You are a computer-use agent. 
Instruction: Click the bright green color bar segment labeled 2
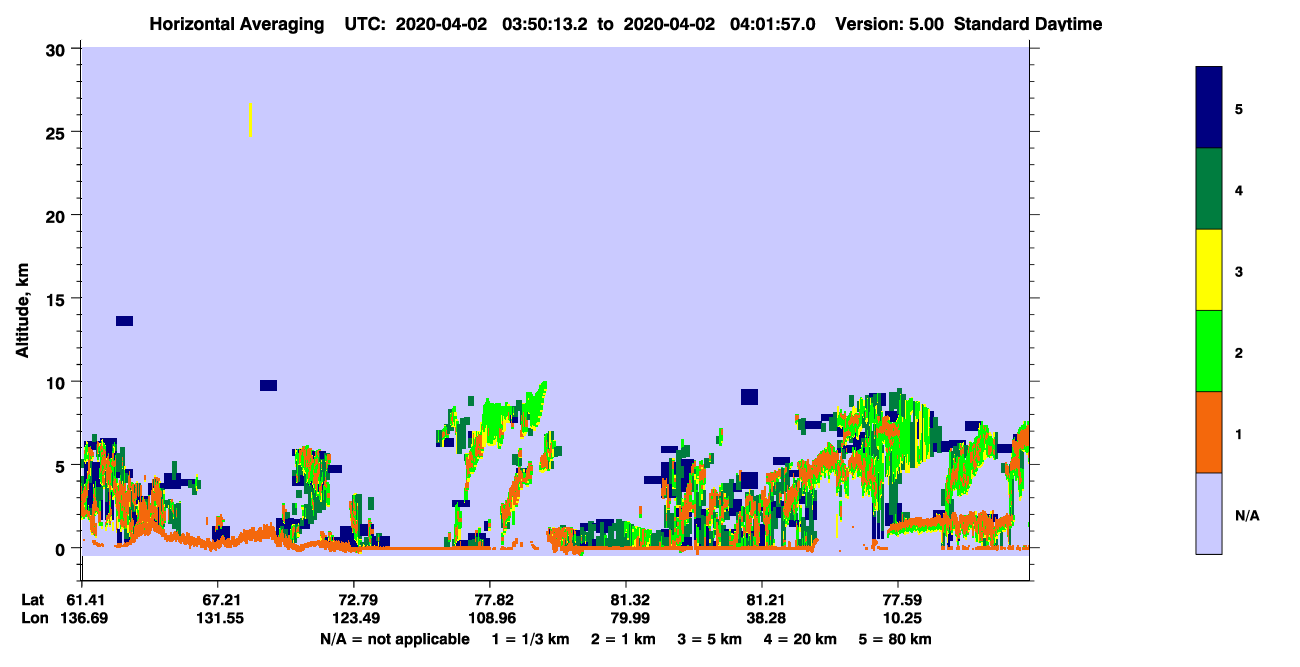click(x=1209, y=351)
